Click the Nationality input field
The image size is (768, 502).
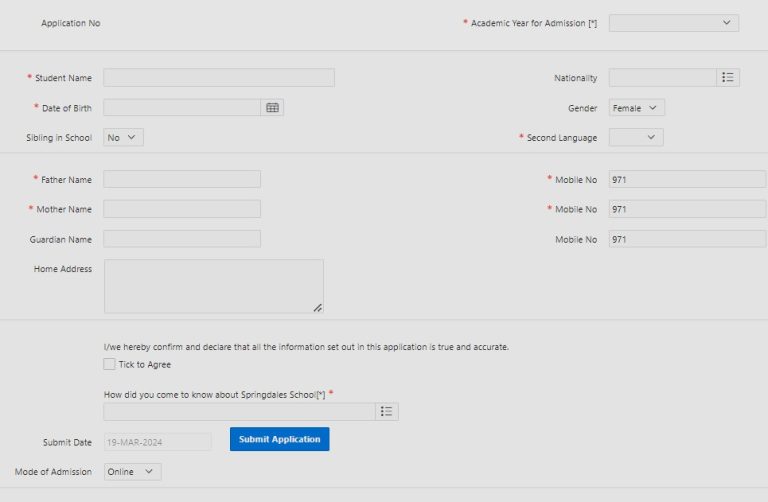pos(662,78)
